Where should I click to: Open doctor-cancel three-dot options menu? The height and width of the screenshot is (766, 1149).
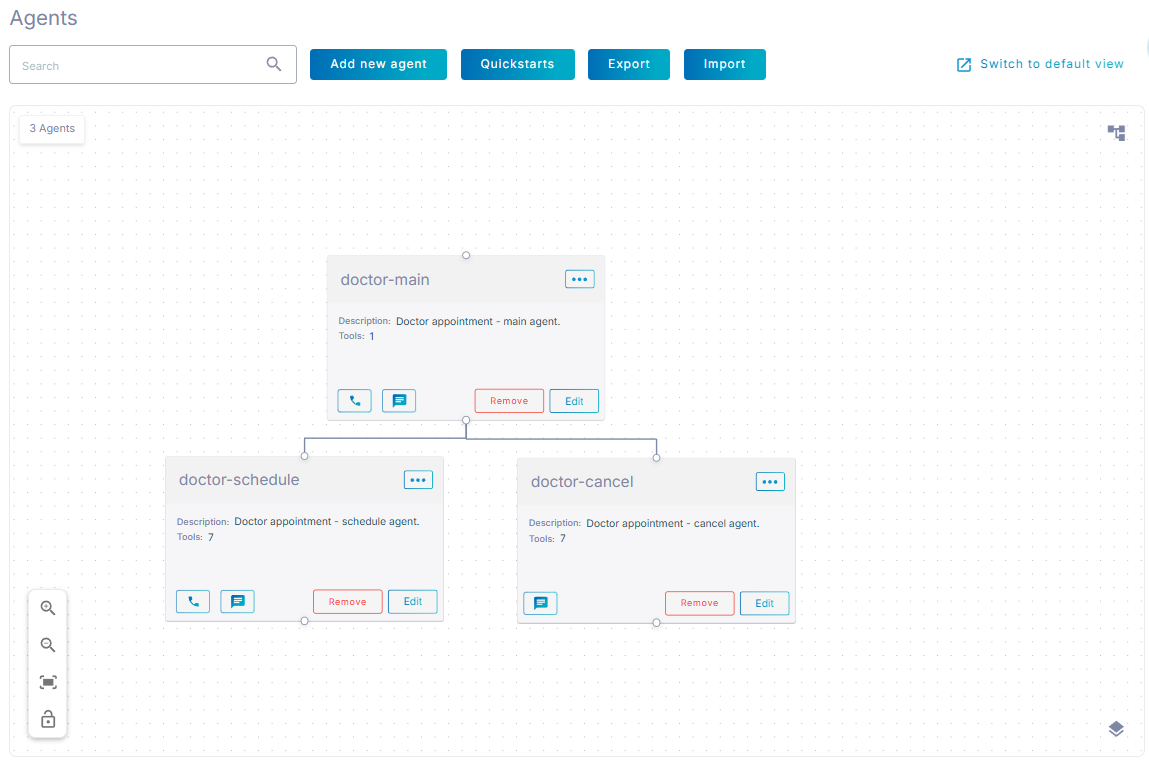769,482
